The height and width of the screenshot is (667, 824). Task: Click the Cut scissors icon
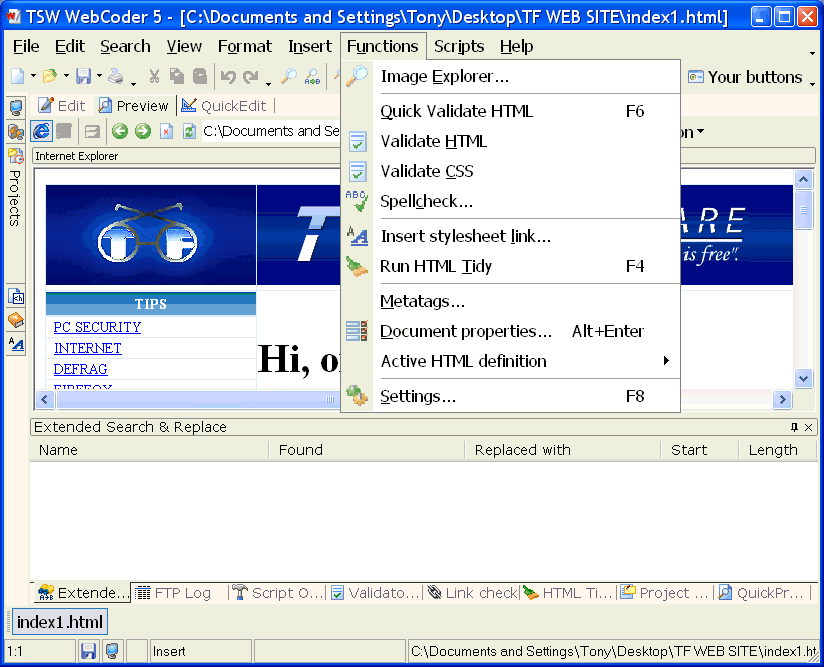(x=154, y=77)
